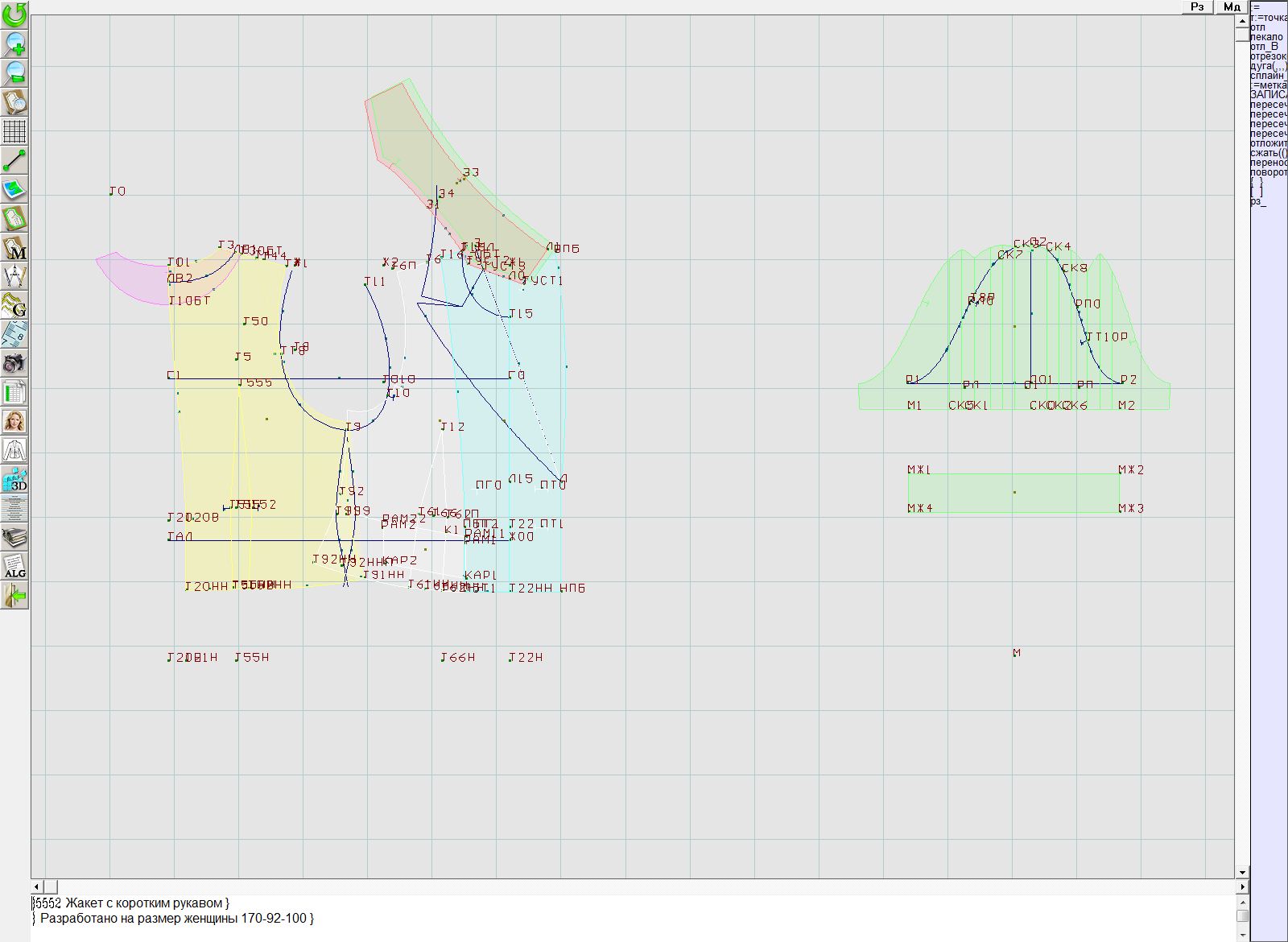Click the horizontal scrollbar right arrow
The height and width of the screenshot is (942, 1288).
pos(1242,886)
